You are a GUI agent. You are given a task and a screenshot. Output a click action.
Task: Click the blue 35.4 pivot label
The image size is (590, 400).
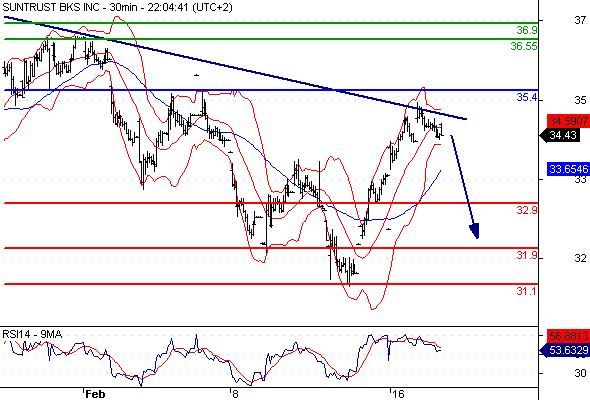527,97
